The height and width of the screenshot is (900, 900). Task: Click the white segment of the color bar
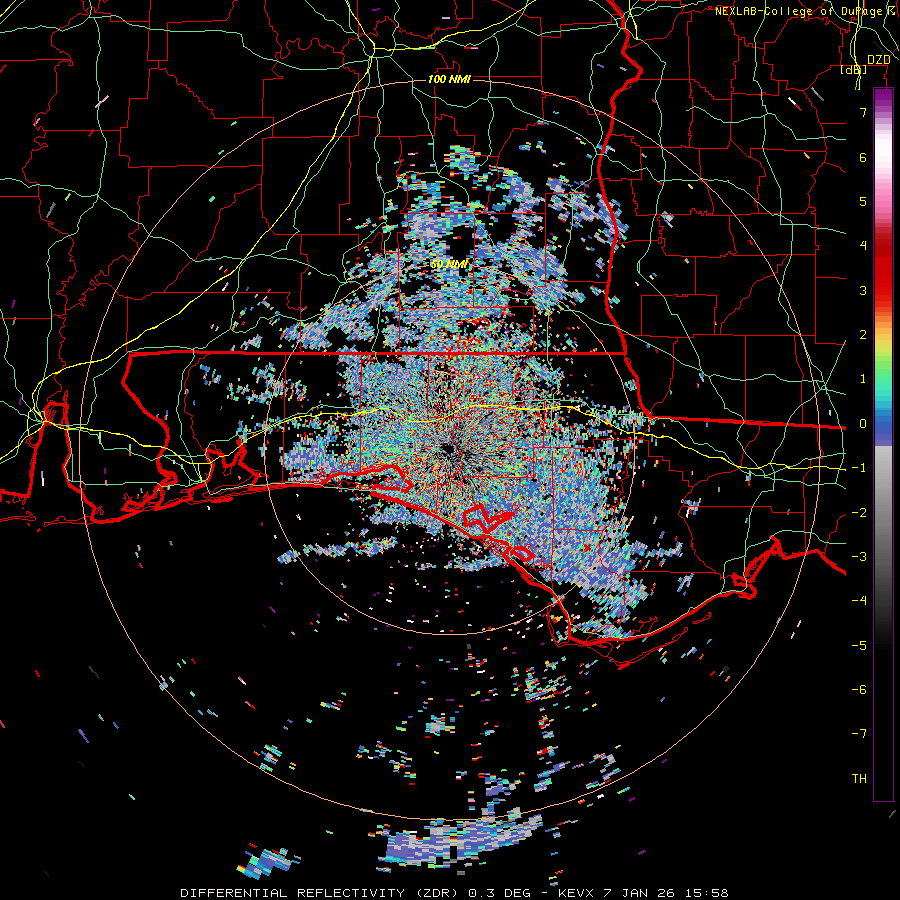pos(883,149)
